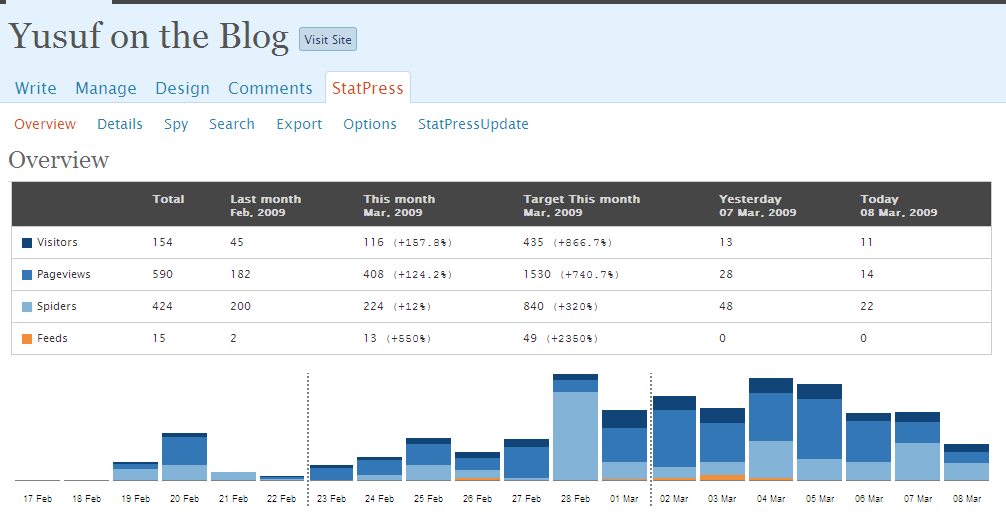Click the Yusuf on the Blog title
1006x518 pixels.
click(x=148, y=36)
